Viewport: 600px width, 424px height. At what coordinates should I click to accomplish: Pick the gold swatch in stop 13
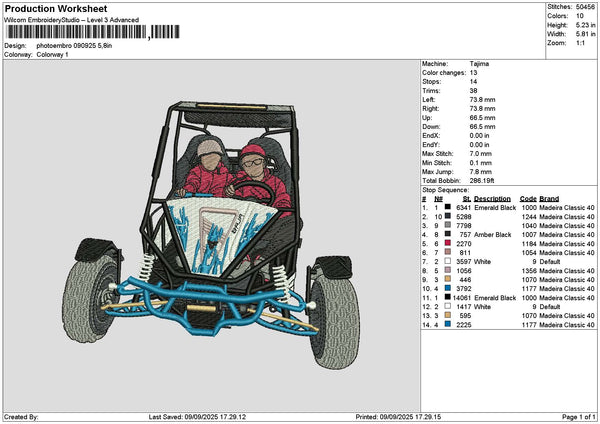[447, 315]
